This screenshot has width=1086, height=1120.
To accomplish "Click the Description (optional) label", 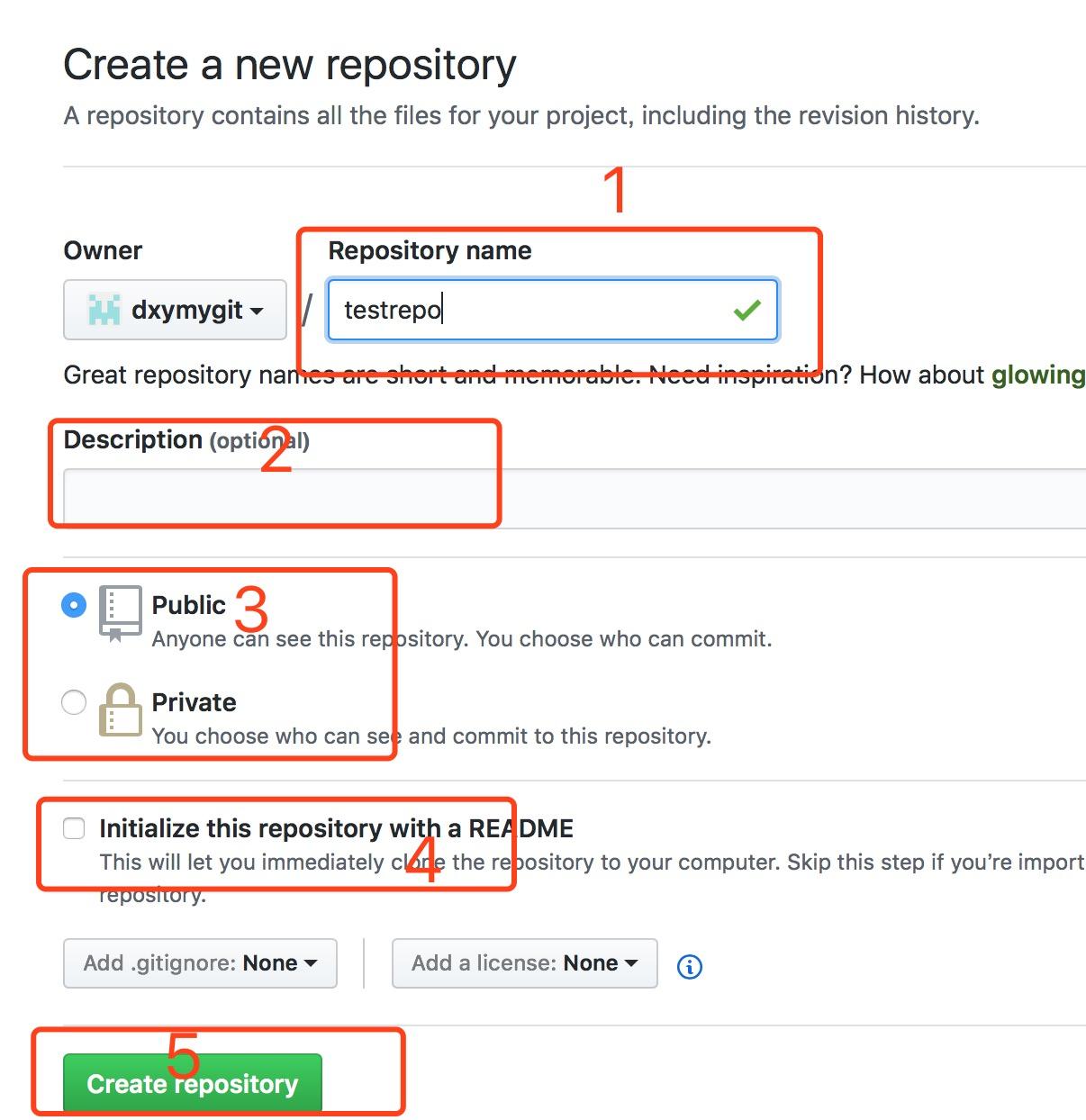I will point(186,440).
